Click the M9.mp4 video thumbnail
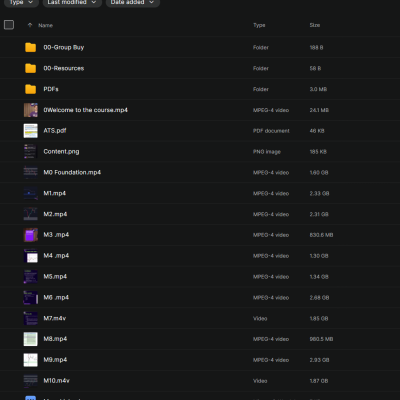400x400 pixels. pos(30,360)
